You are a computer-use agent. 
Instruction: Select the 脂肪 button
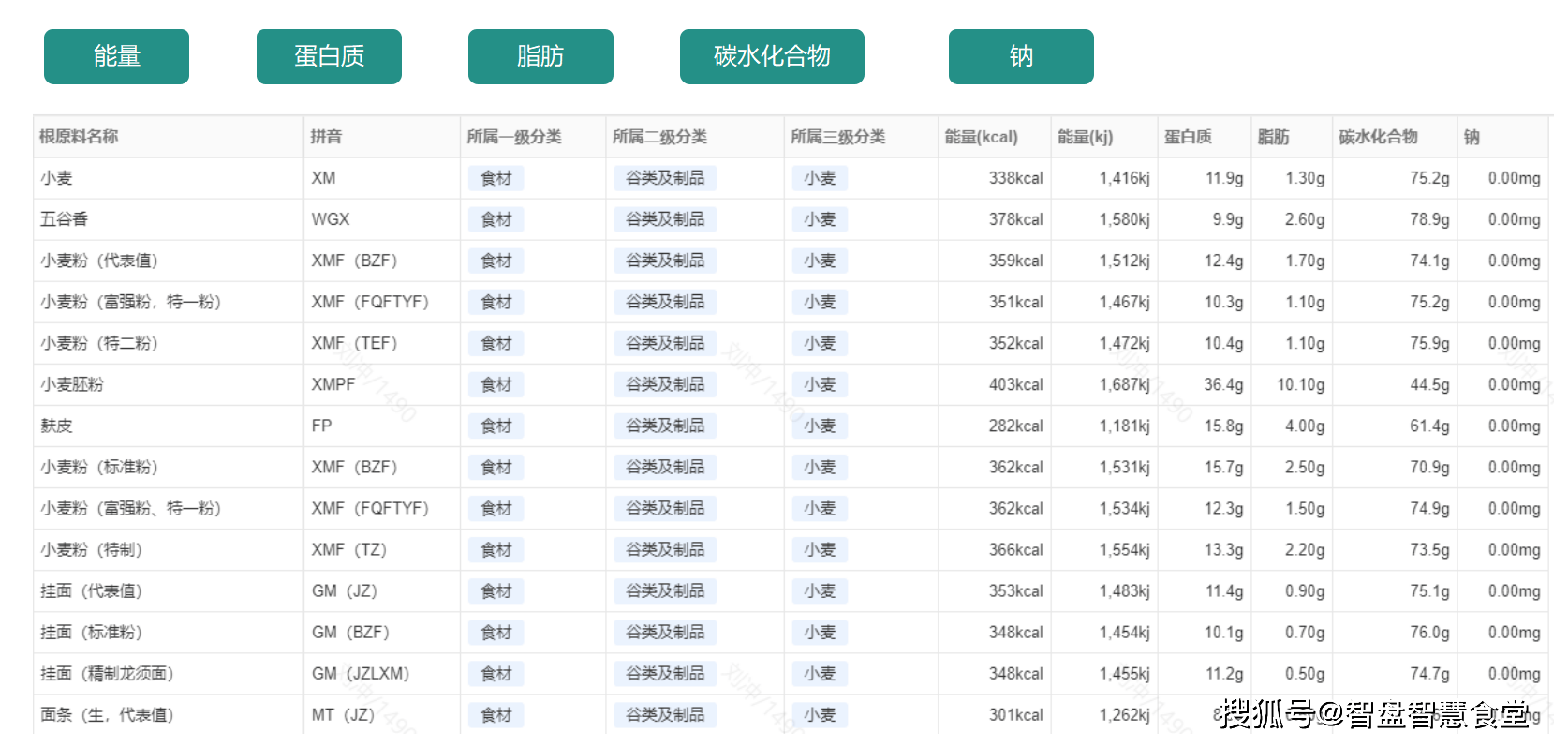tap(540, 56)
